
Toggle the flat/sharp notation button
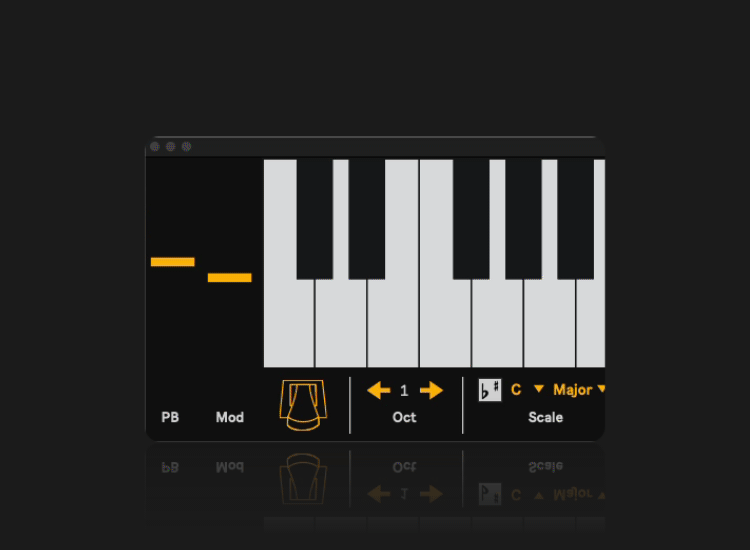pos(490,390)
